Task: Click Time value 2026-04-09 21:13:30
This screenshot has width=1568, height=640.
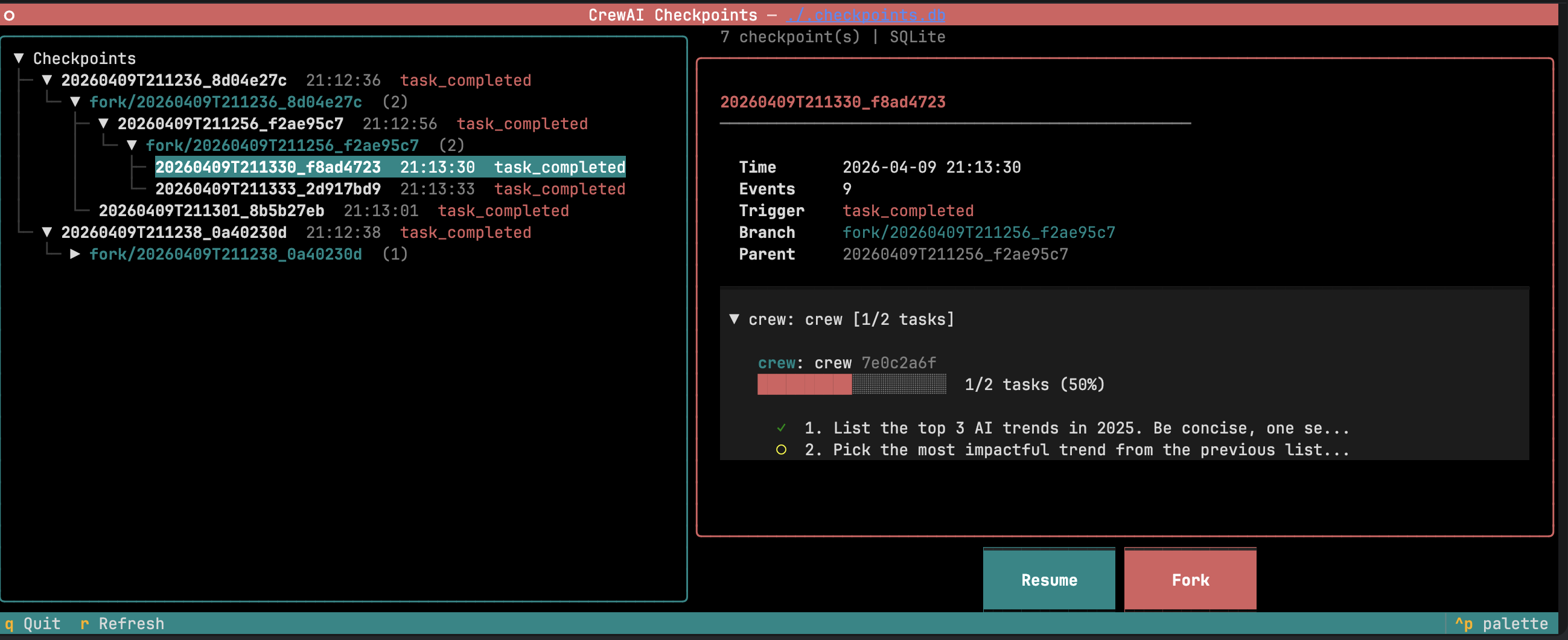Action: (x=931, y=167)
